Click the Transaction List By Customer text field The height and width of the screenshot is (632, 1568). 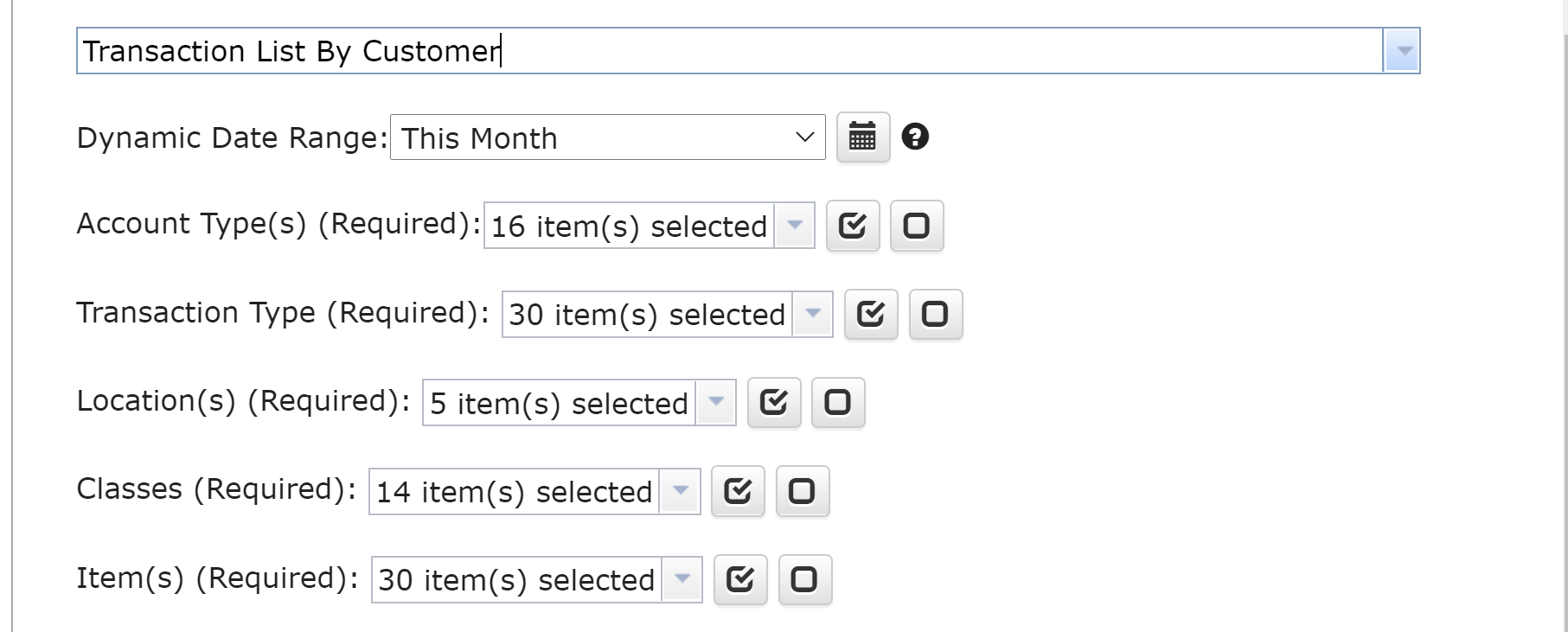click(730, 51)
